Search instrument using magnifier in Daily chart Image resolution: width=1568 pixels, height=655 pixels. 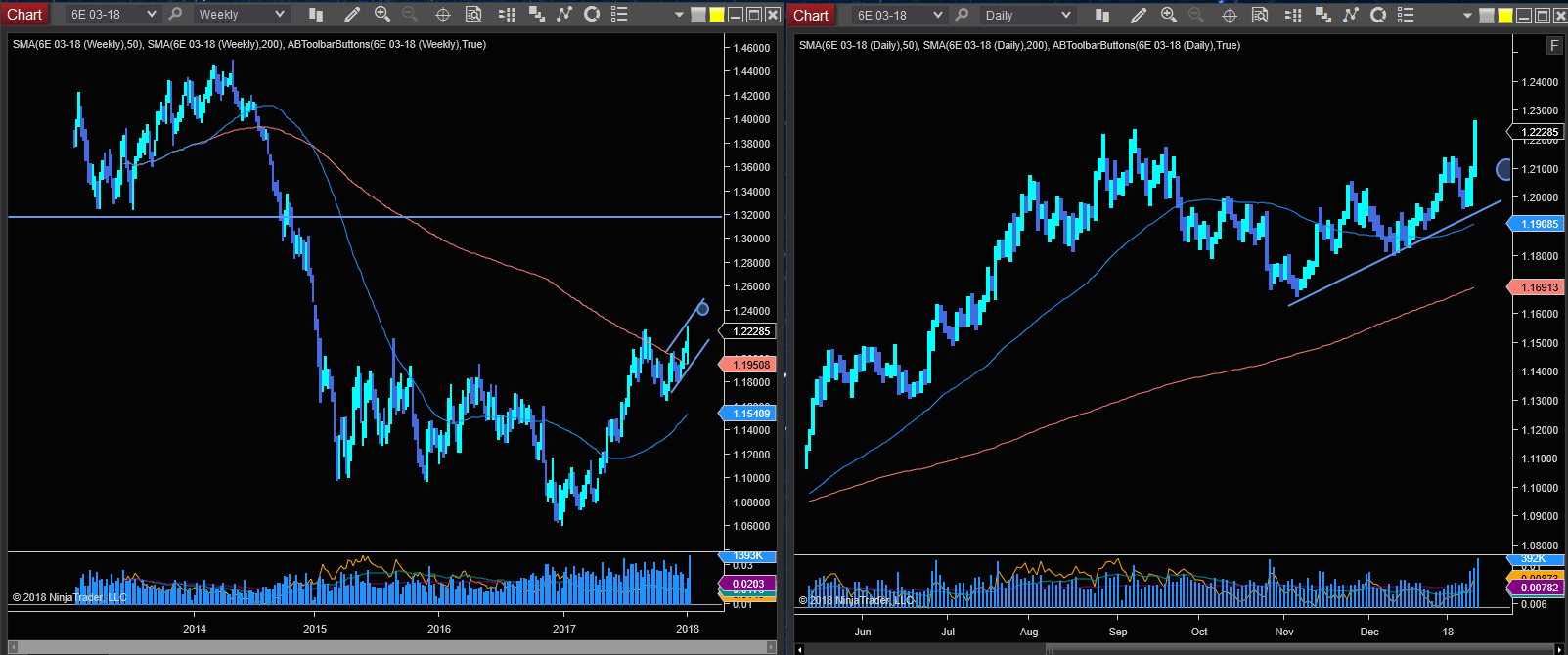pos(962,15)
